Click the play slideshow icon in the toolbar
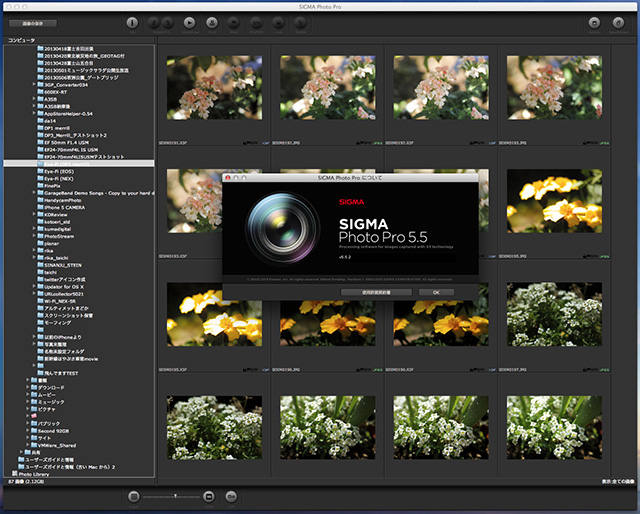Viewport: 640px width, 514px height. [x=191, y=22]
